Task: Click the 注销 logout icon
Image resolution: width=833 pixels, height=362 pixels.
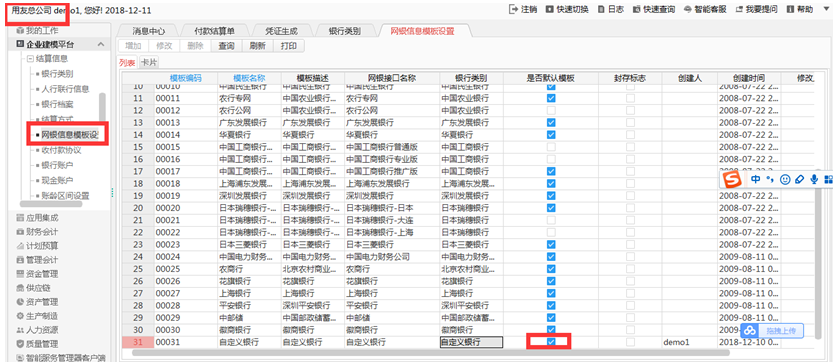Action: 513,9
